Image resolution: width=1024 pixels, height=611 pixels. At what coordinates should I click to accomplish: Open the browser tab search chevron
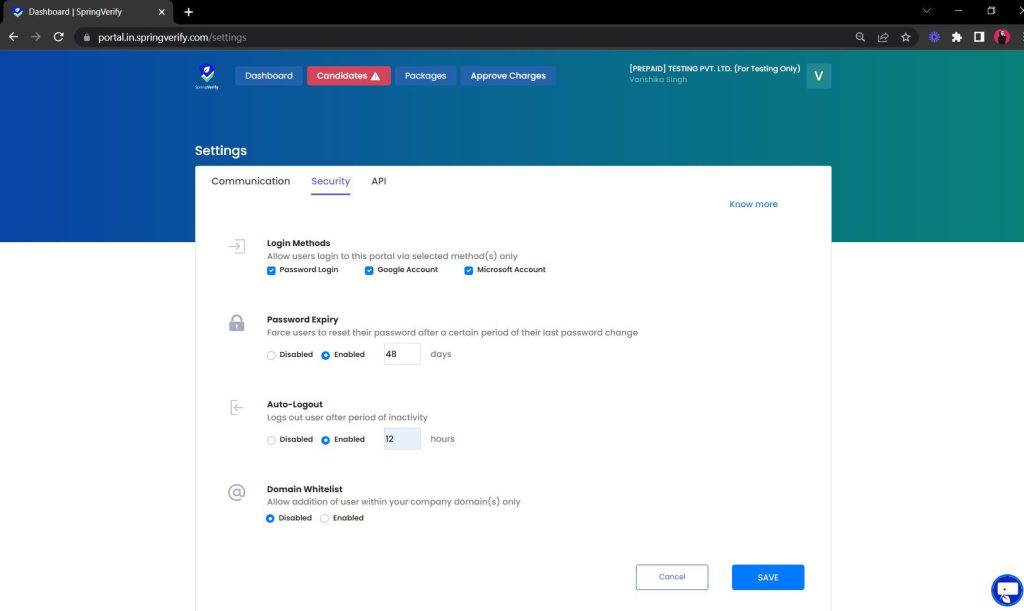pyautogui.click(x=925, y=11)
